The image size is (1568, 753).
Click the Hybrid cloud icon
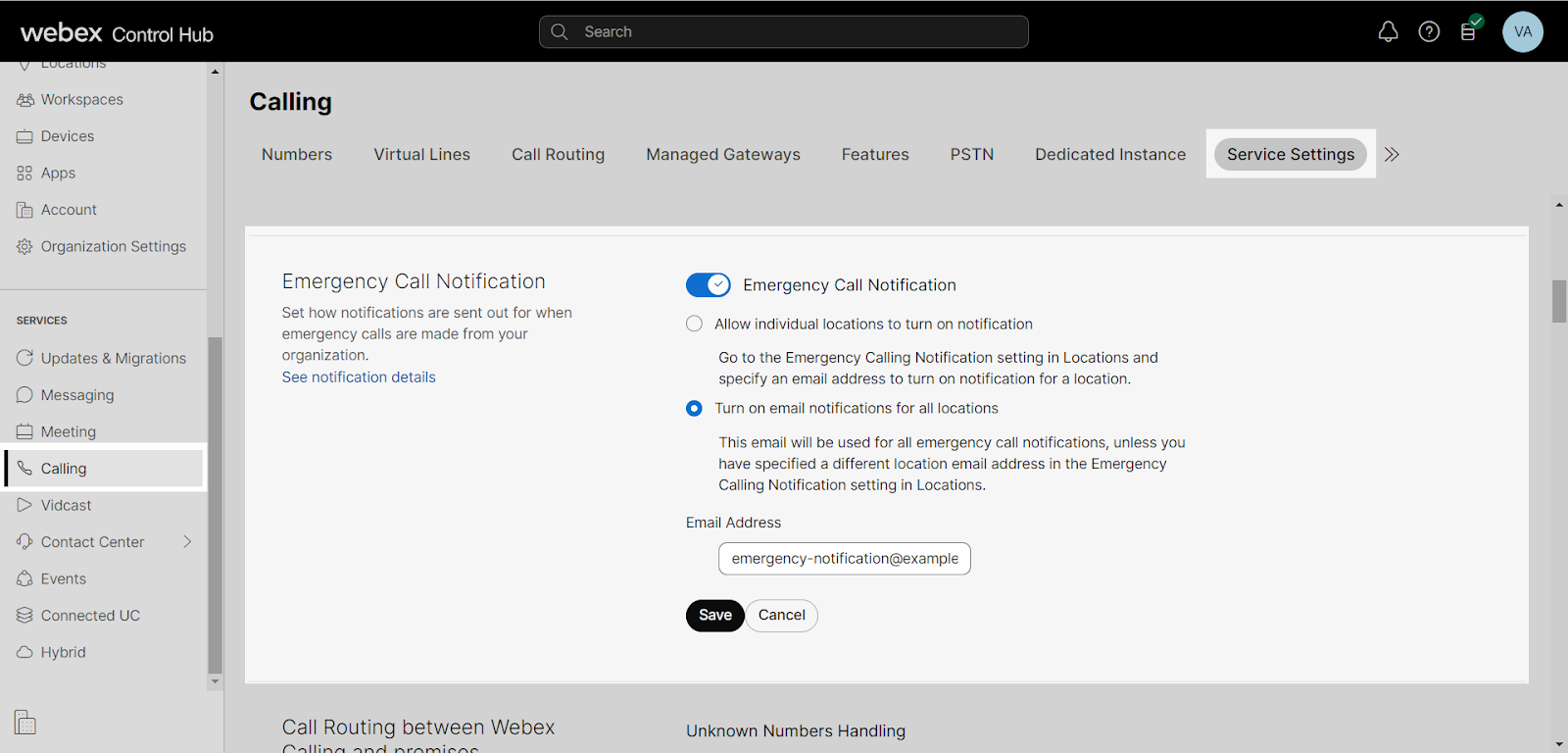(x=24, y=653)
